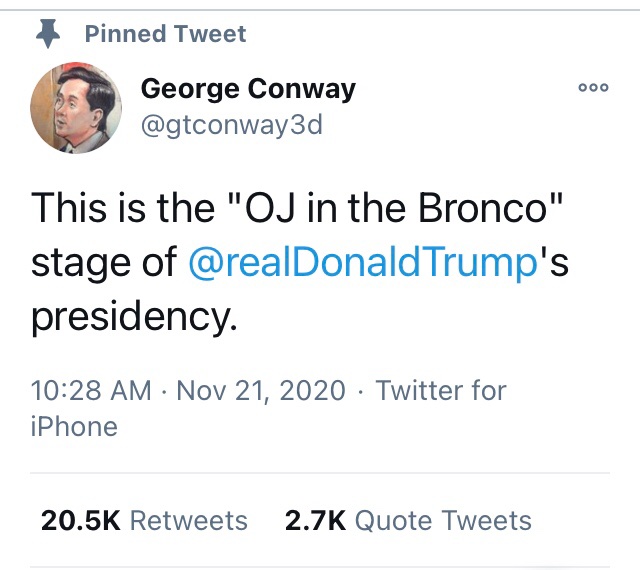
Task: Click the 10:28 AM timestamp
Action: coord(90,389)
